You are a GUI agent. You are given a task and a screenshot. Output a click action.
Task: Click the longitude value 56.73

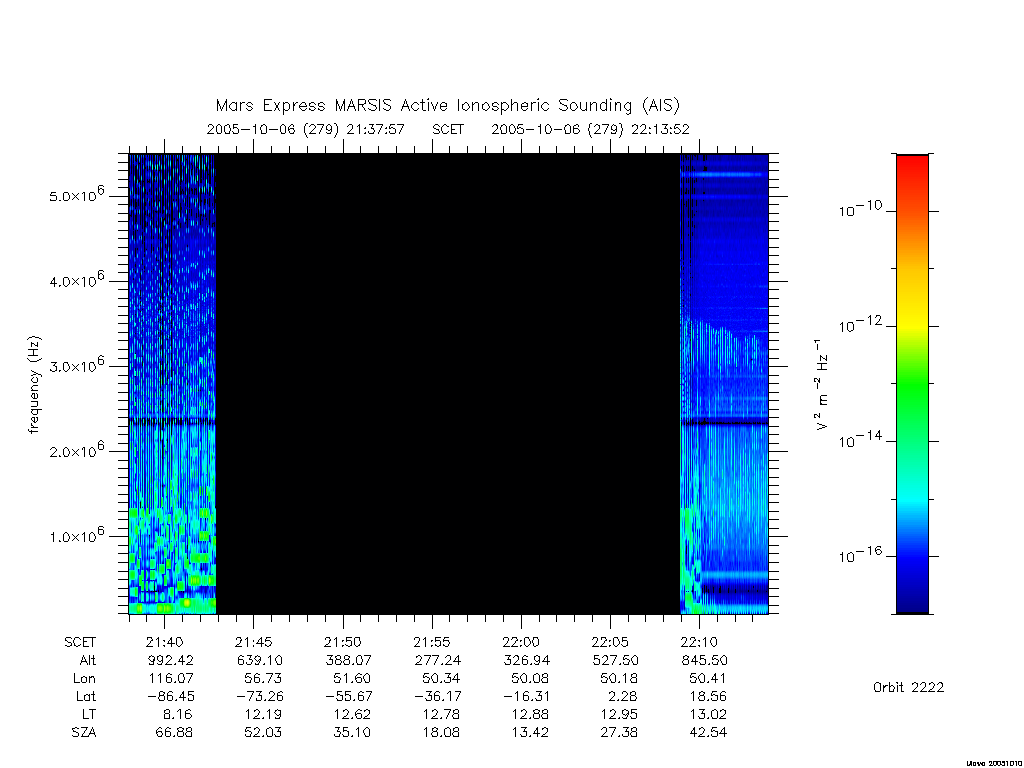click(x=264, y=679)
